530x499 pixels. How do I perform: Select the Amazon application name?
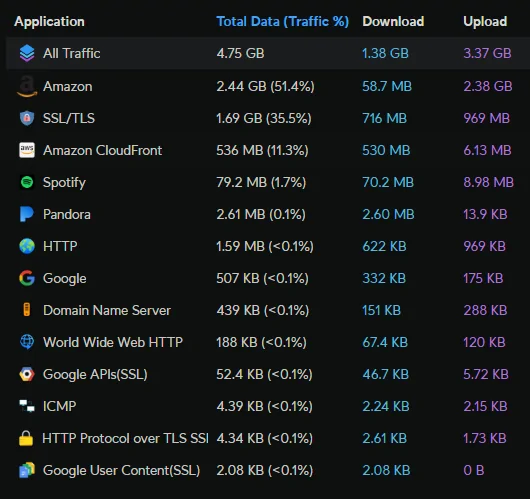(x=68, y=87)
